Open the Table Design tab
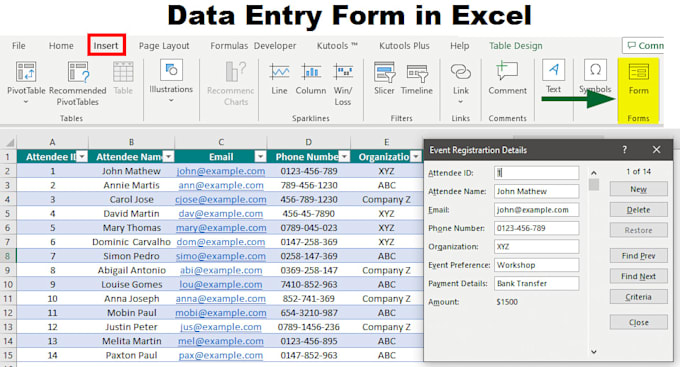This screenshot has width=680, height=367. pyautogui.click(x=516, y=46)
